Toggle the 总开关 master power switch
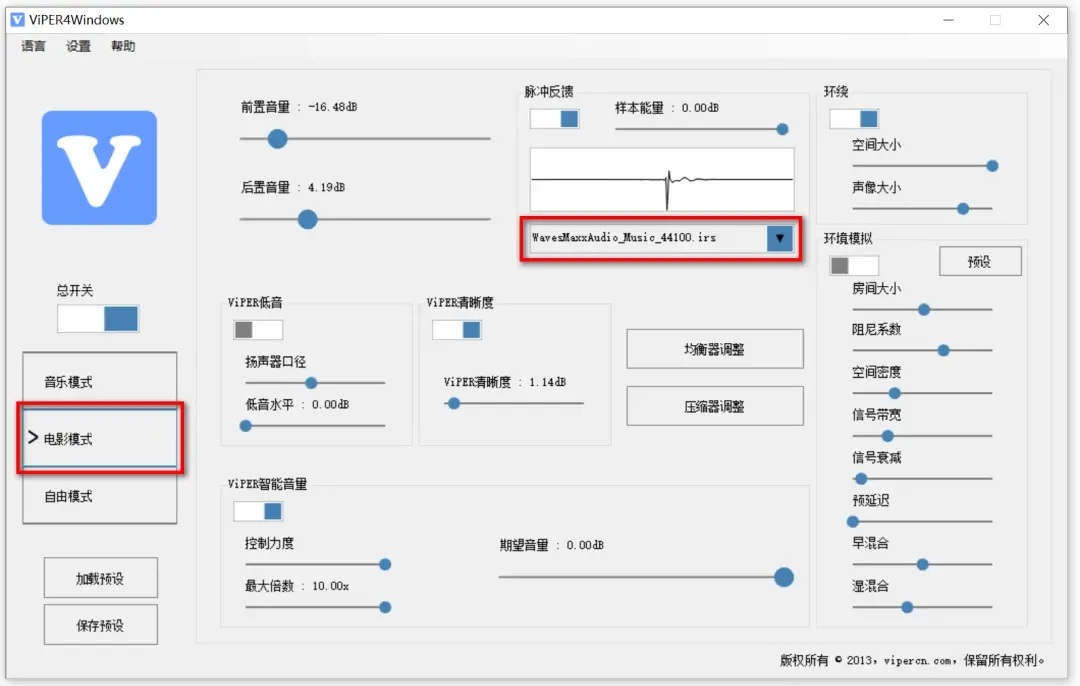The height and width of the screenshot is (686, 1080). point(98,319)
